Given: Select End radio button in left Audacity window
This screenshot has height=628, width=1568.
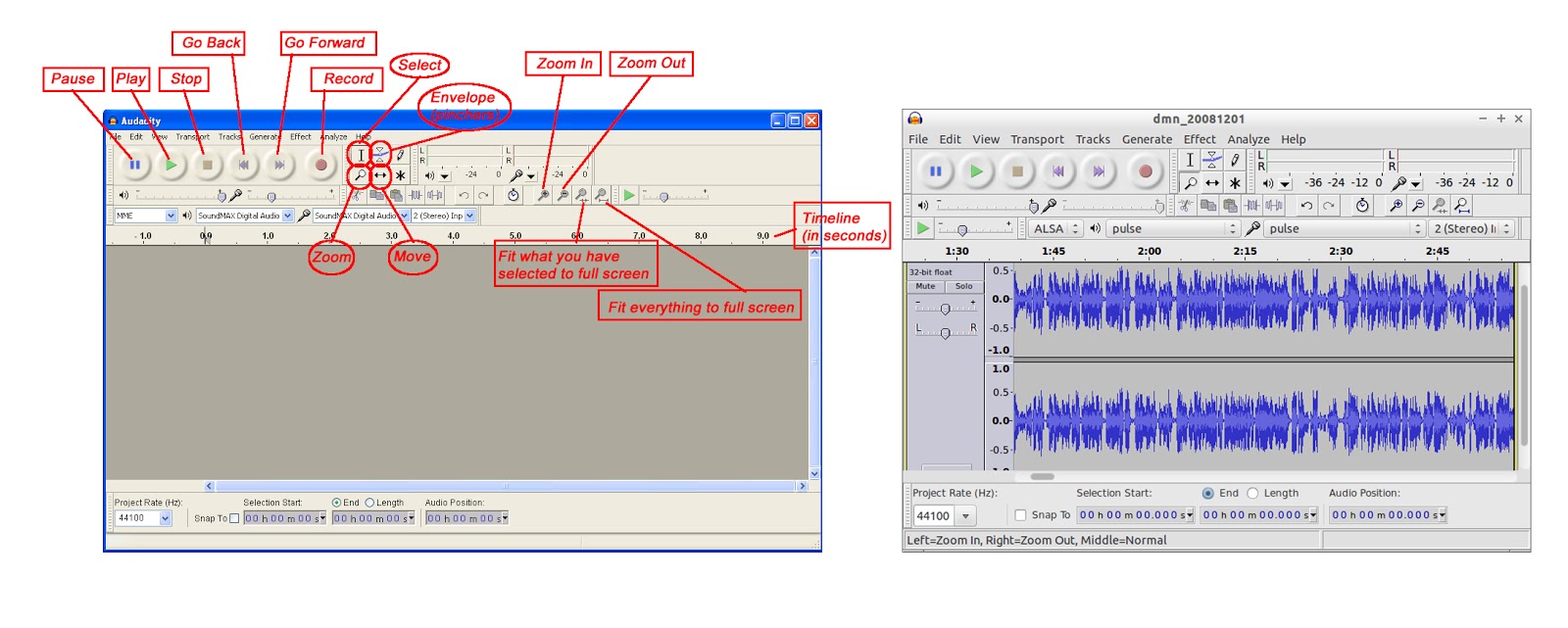Looking at the screenshot, I should [x=336, y=503].
